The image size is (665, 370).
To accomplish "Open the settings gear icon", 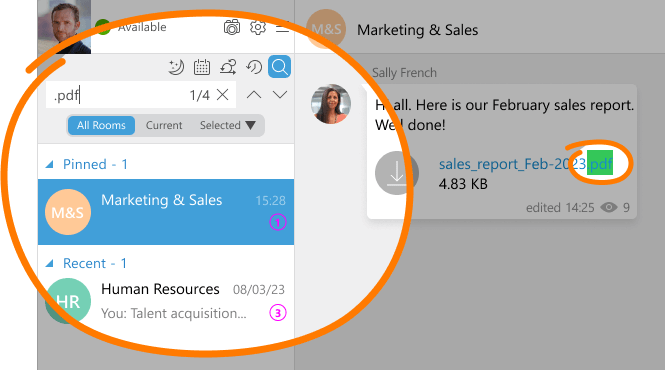I will (x=258, y=27).
